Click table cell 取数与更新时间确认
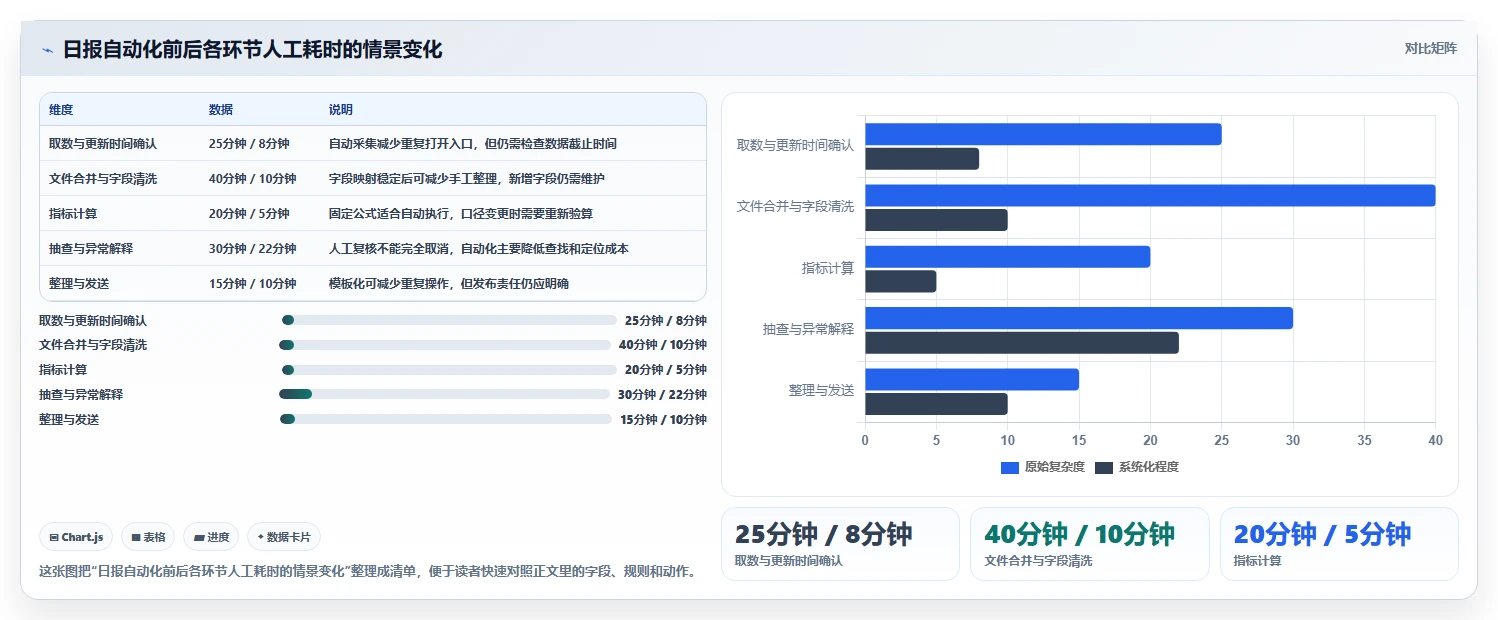 coord(103,144)
